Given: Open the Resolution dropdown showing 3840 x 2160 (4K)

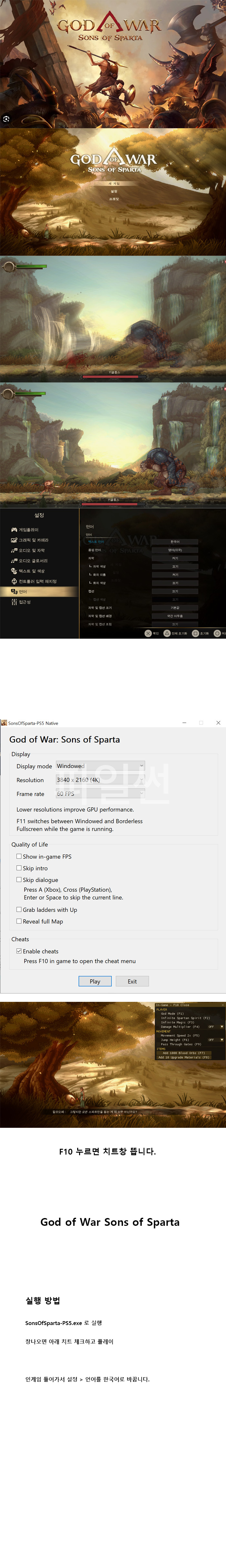Looking at the screenshot, I should (100, 780).
